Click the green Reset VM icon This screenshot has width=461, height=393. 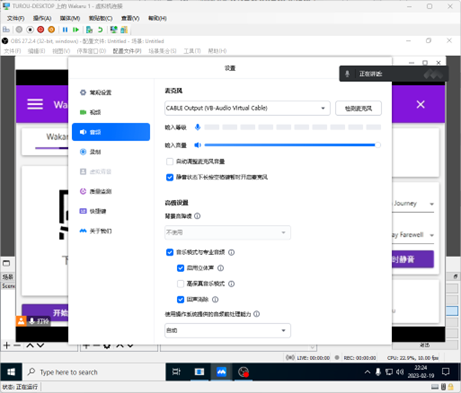[x=76, y=30]
